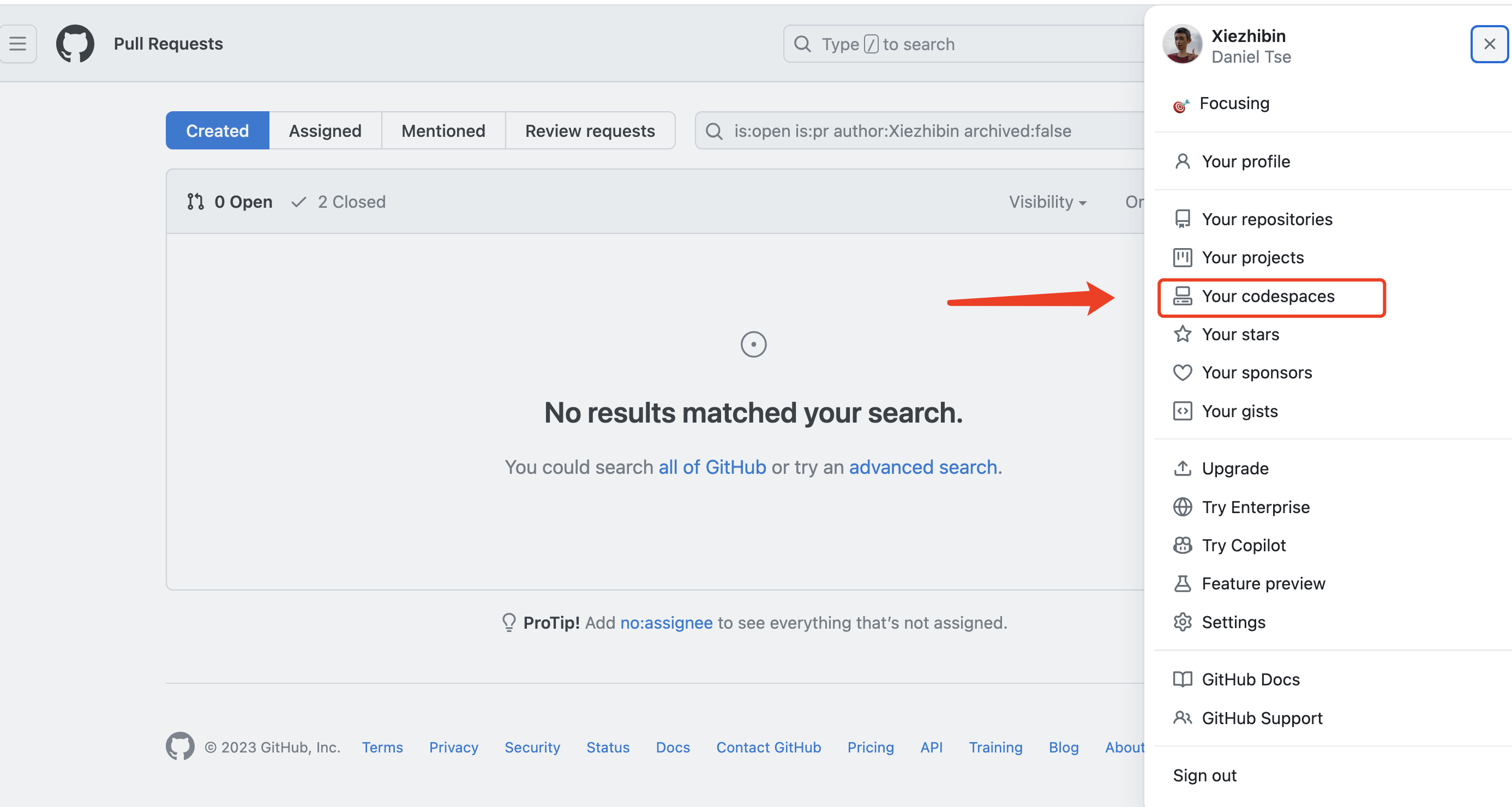Open Your profile page
Viewport: 1512px width, 807px height.
coord(1246,160)
